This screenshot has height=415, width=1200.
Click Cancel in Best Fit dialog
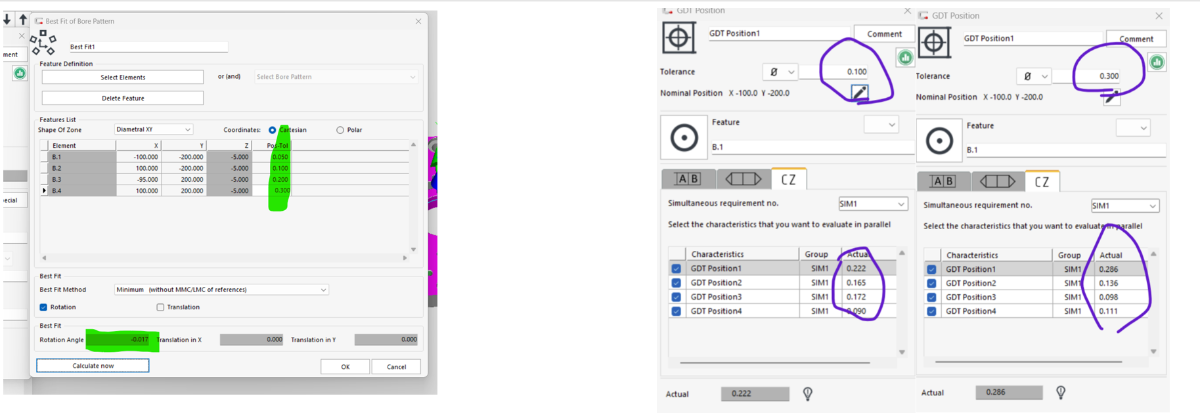(x=396, y=366)
